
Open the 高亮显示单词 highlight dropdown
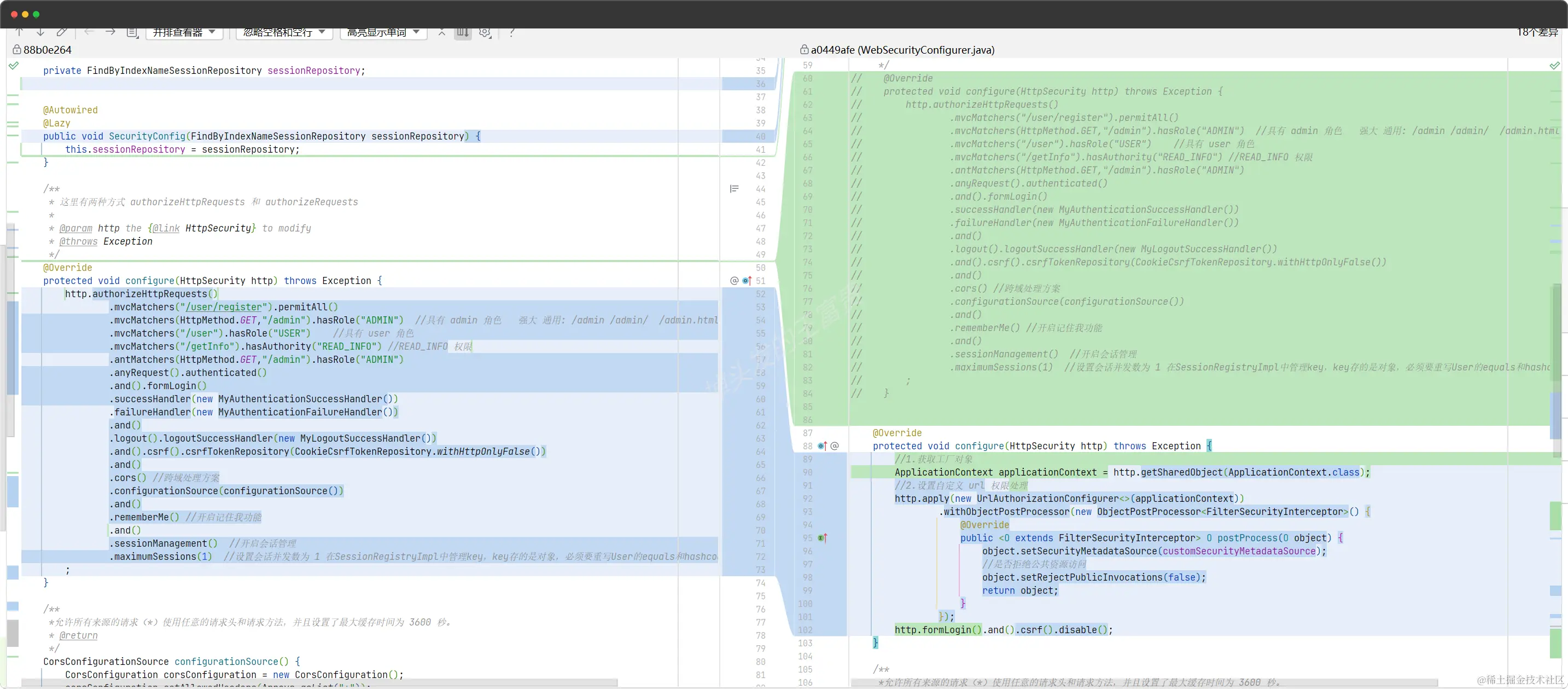click(x=383, y=32)
